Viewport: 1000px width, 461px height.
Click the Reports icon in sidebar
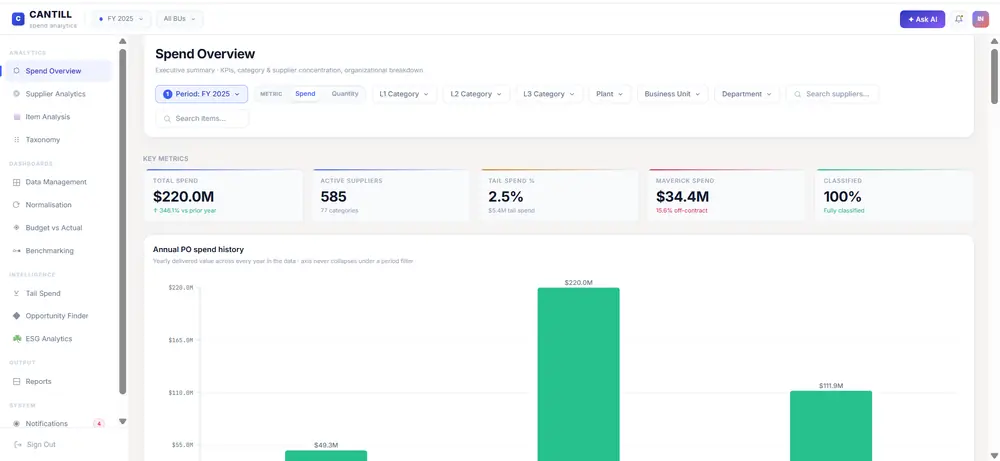tap(17, 381)
